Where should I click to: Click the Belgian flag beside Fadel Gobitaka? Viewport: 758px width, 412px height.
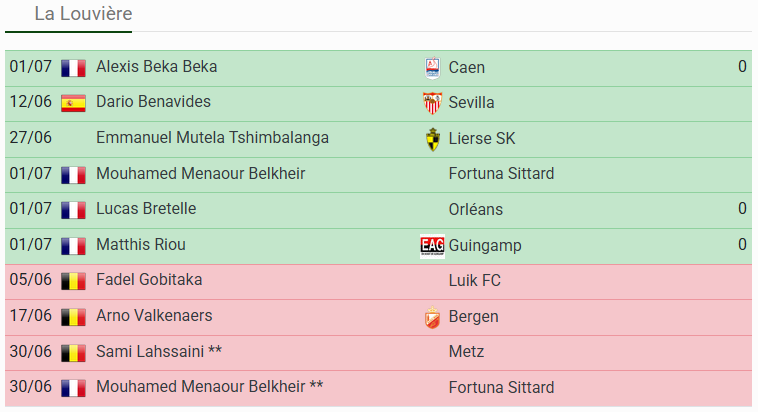[x=73, y=281]
